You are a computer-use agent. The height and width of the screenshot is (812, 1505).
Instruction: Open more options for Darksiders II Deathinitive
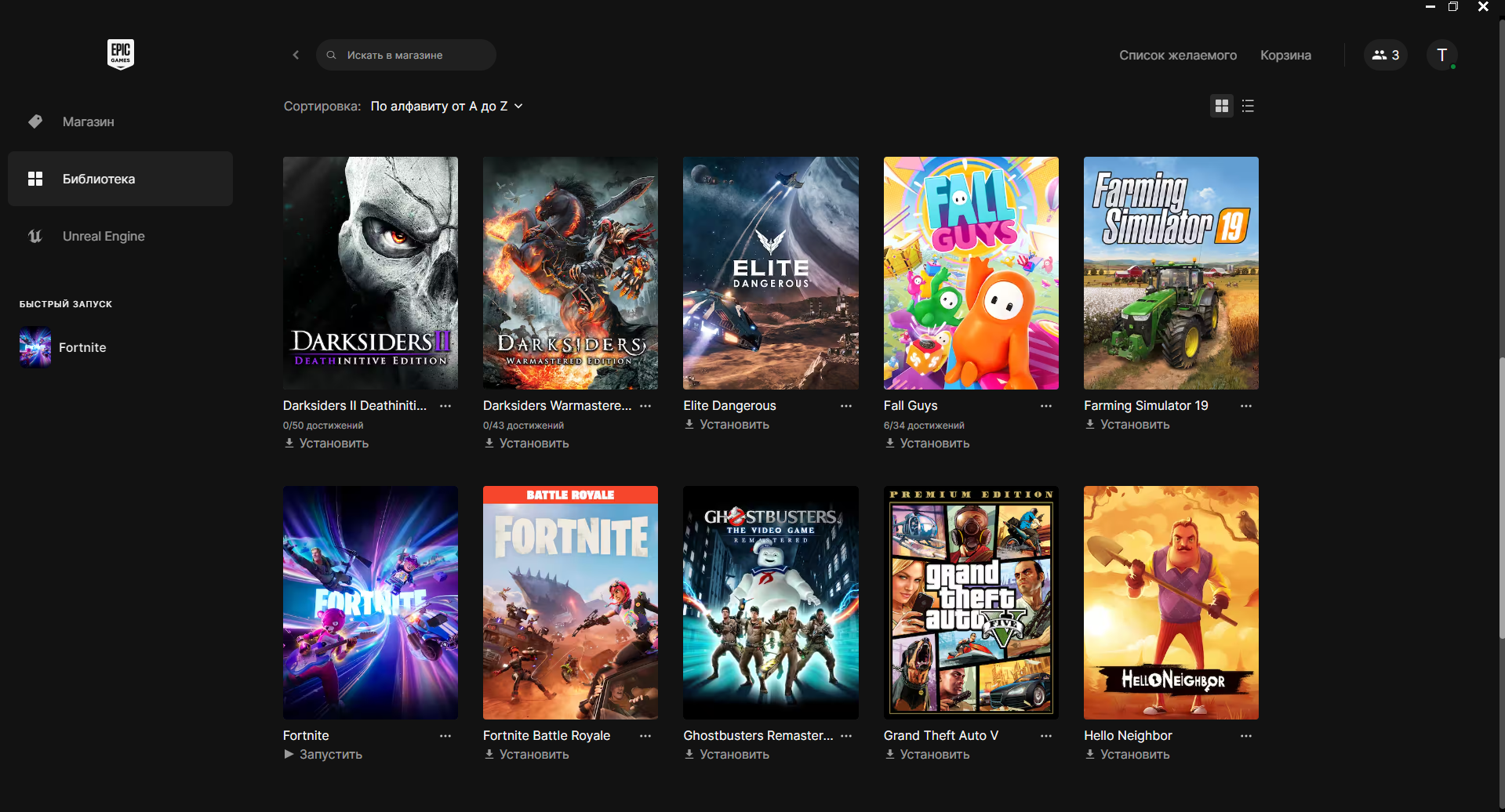pos(445,406)
